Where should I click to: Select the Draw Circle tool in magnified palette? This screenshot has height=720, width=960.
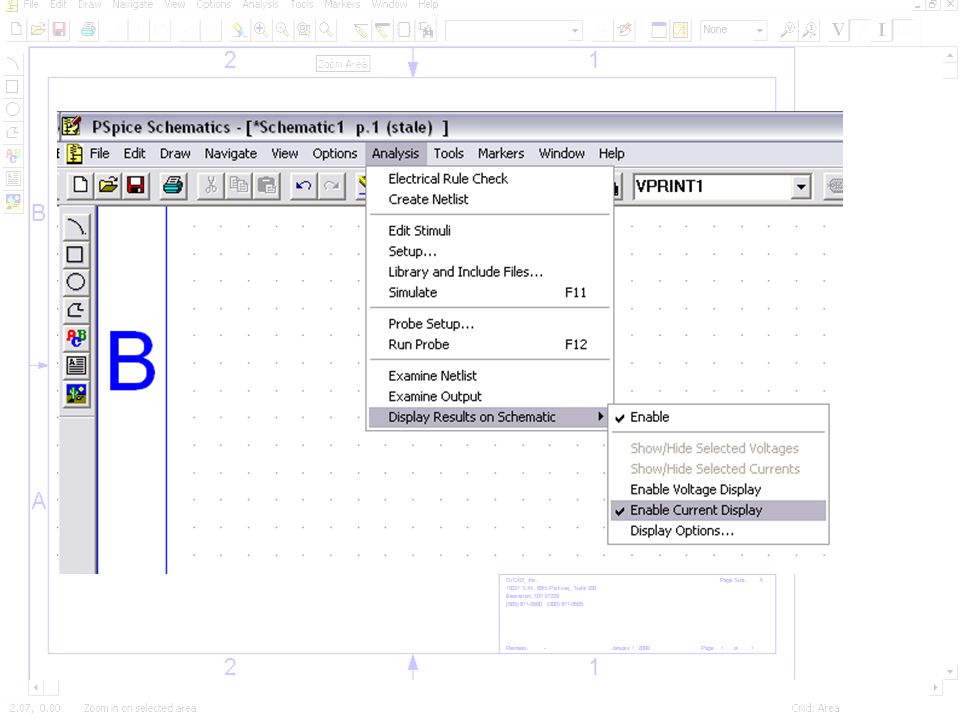click(x=76, y=282)
